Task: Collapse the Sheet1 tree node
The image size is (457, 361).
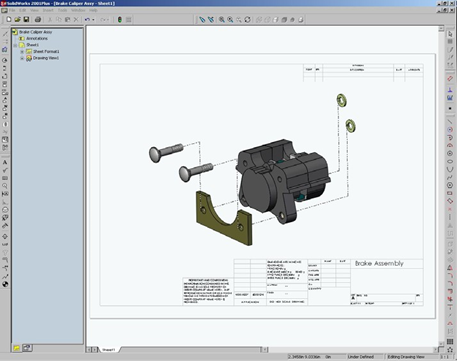Action: [15, 45]
